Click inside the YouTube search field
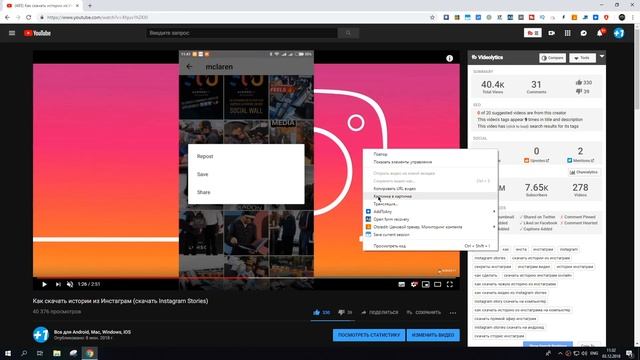This screenshot has height=360, width=640. 242,33
